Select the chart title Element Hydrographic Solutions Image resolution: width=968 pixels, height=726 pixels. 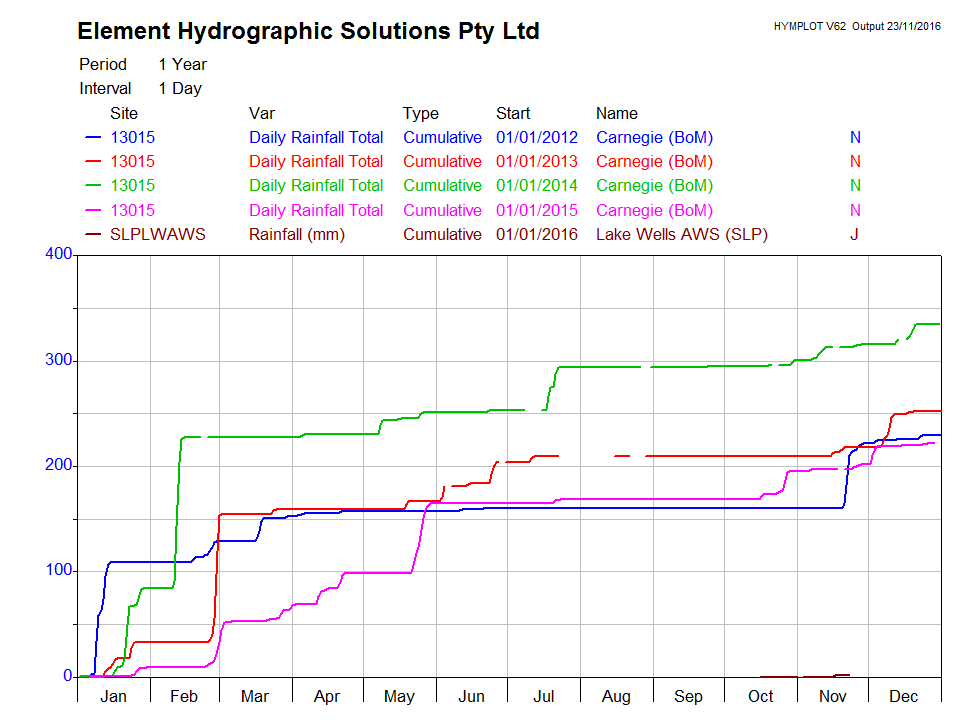pos(308,32)
